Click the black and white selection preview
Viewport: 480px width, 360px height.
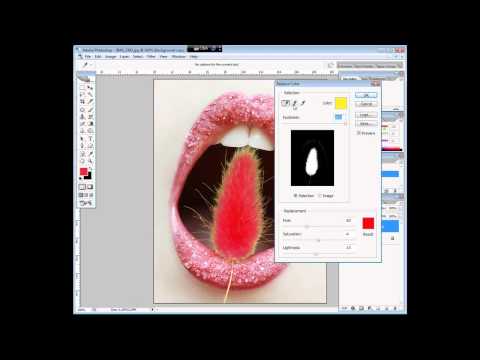[x=312, y=158]
